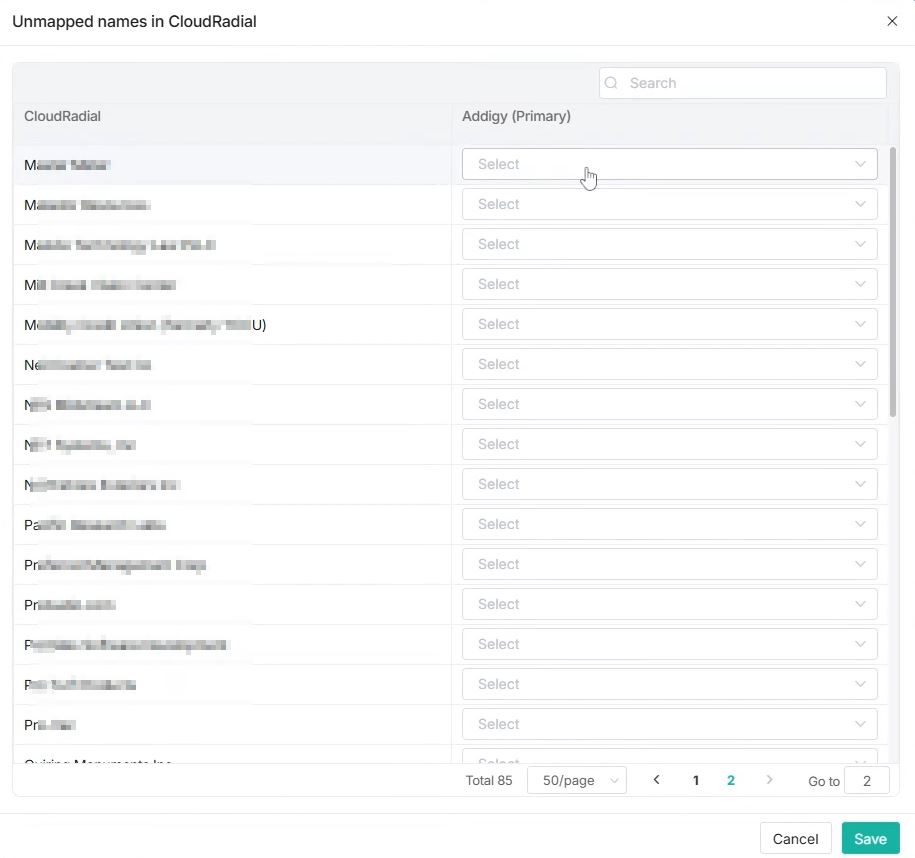Expand the second row Select dropdown chevron
The image size is (915, 858).
[x=860, y=204]
